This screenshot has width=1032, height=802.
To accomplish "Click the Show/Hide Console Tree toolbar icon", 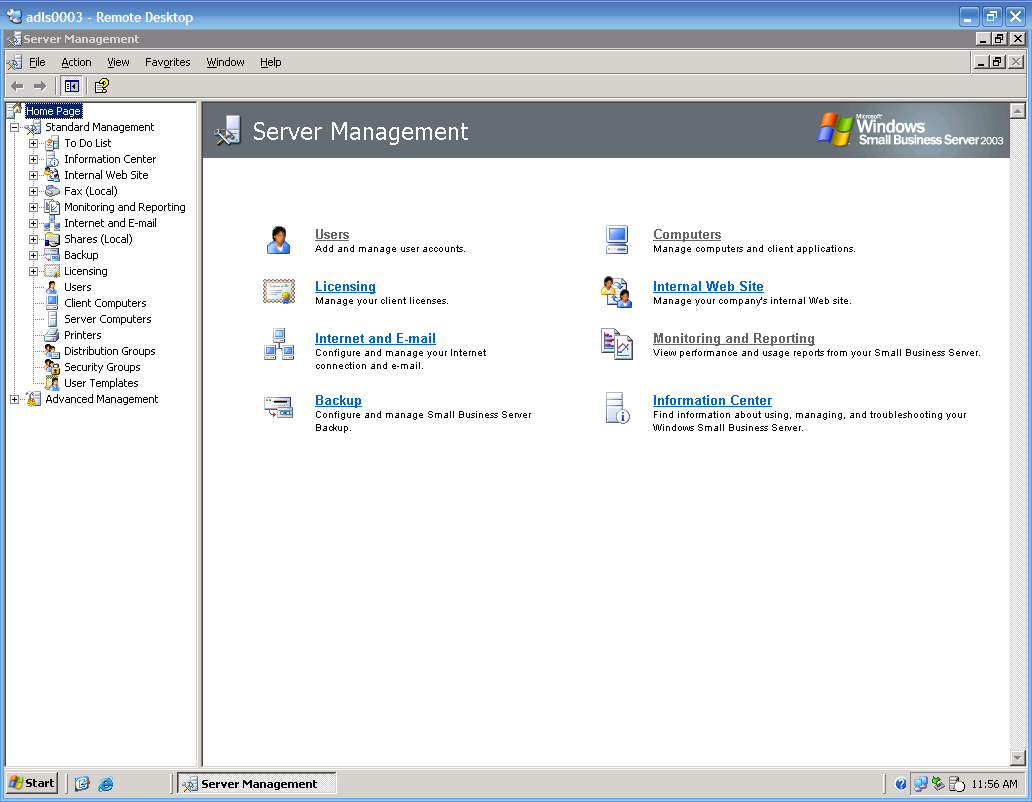I will coord(71,86).
